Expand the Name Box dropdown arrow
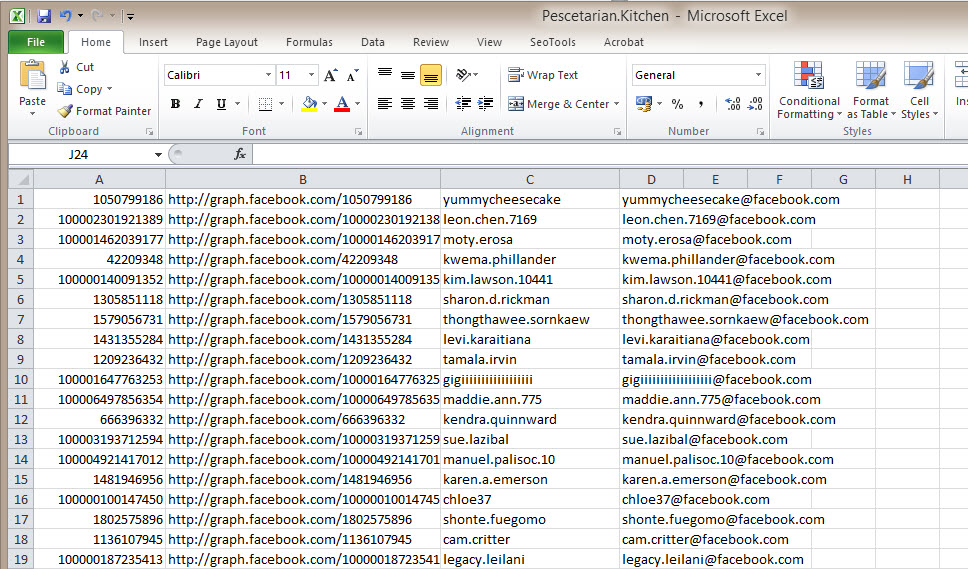The image size is (968, 569). (158, 154)
